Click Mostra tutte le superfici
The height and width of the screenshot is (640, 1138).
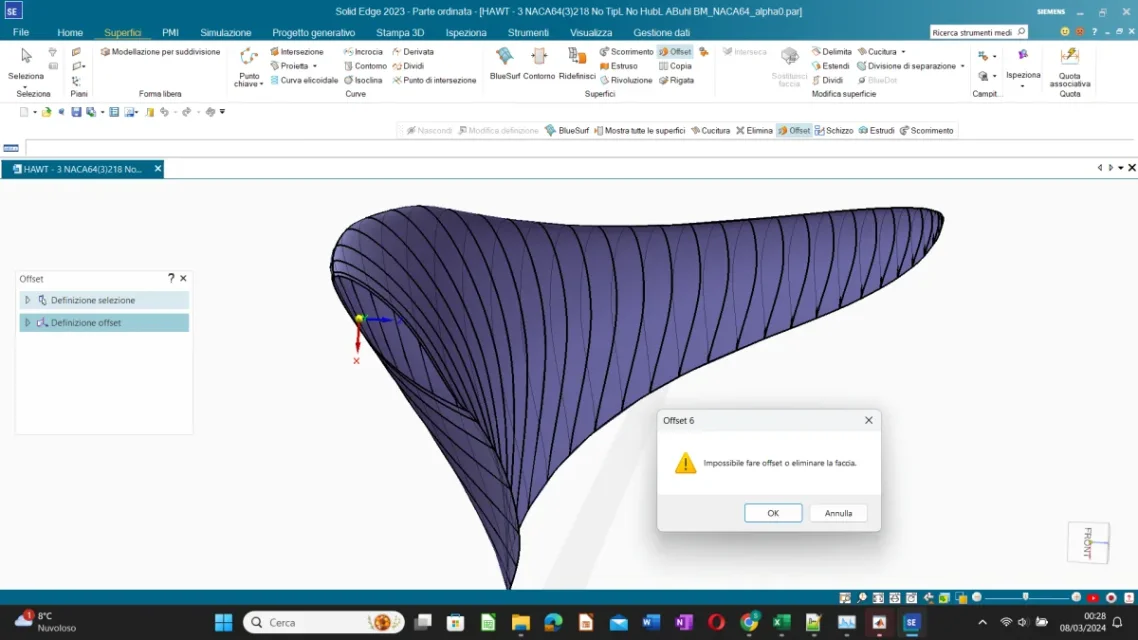[639, 131]
